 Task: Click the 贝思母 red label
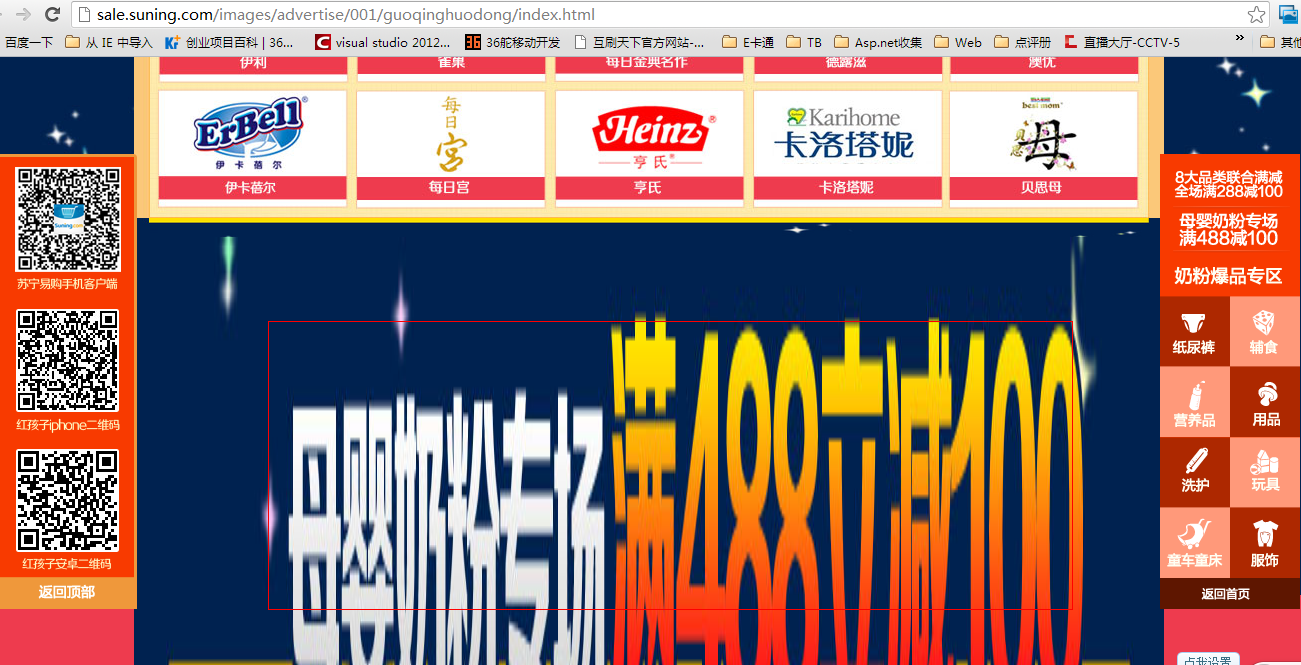tap(1044, 187)
